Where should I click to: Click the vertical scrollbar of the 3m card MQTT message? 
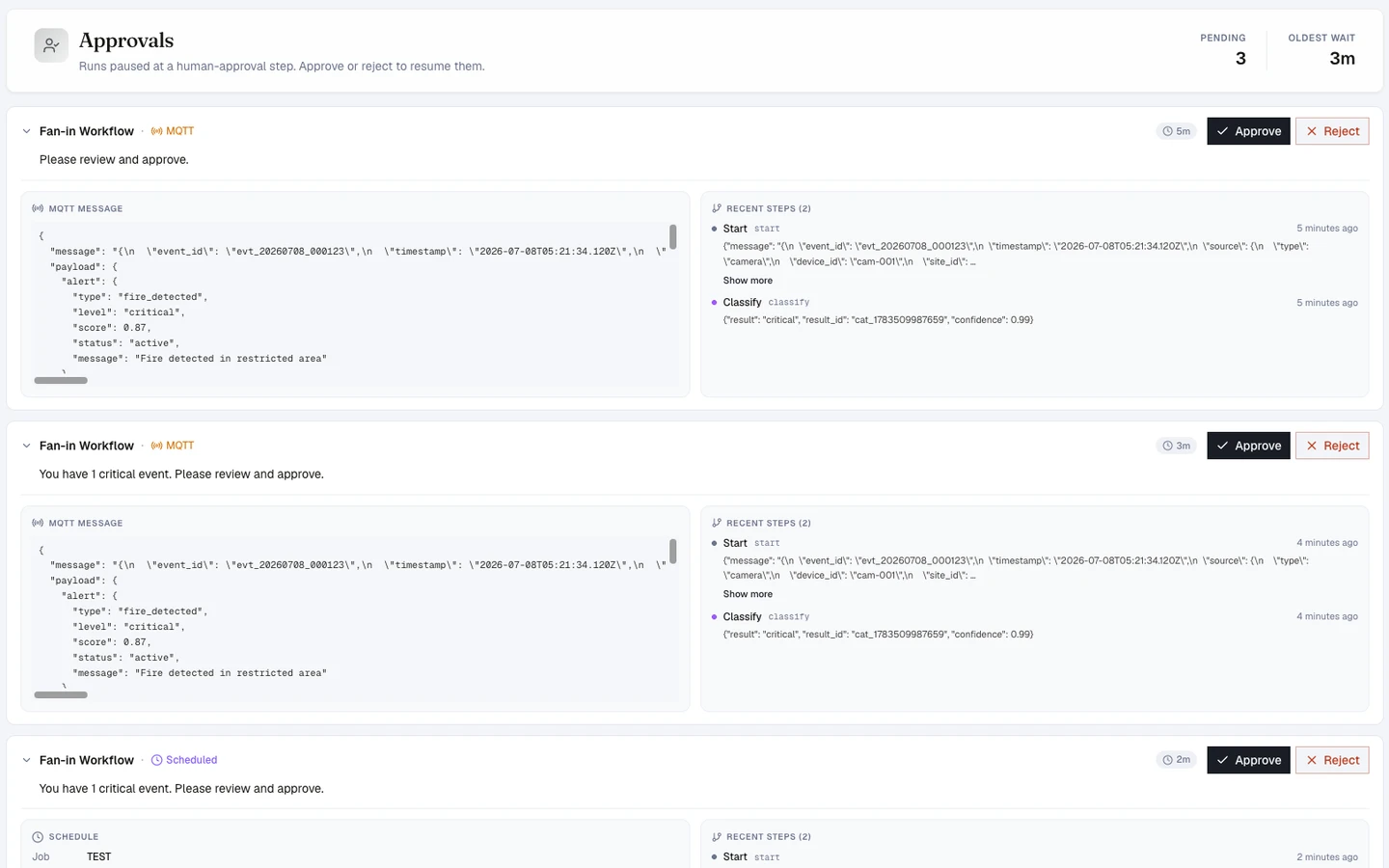pos(673,551)
